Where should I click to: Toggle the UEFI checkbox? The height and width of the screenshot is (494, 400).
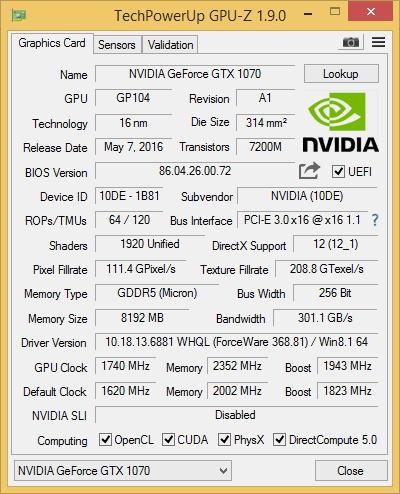point(338,172)
